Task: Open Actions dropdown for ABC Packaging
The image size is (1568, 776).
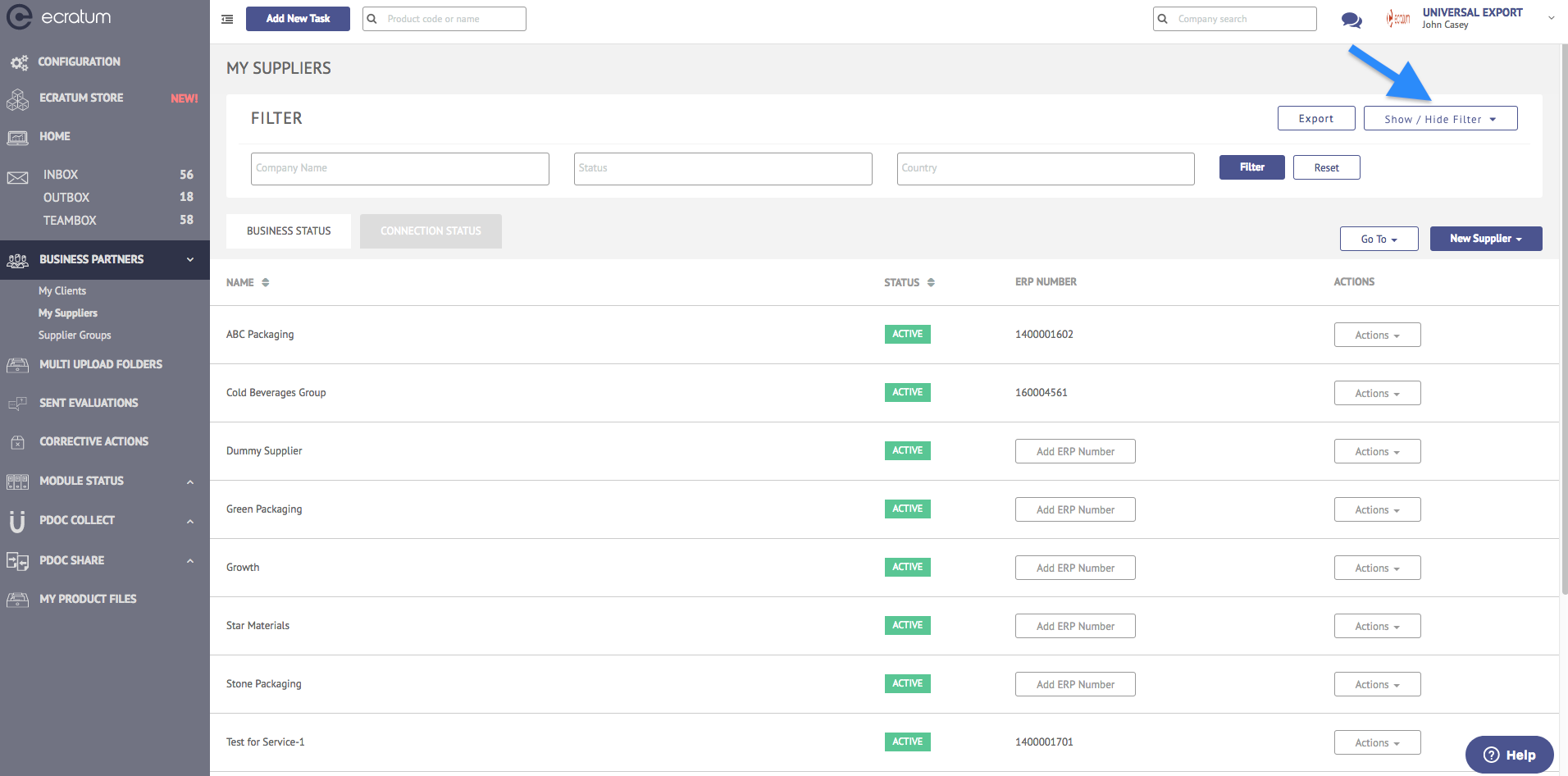Action: 1377,335
